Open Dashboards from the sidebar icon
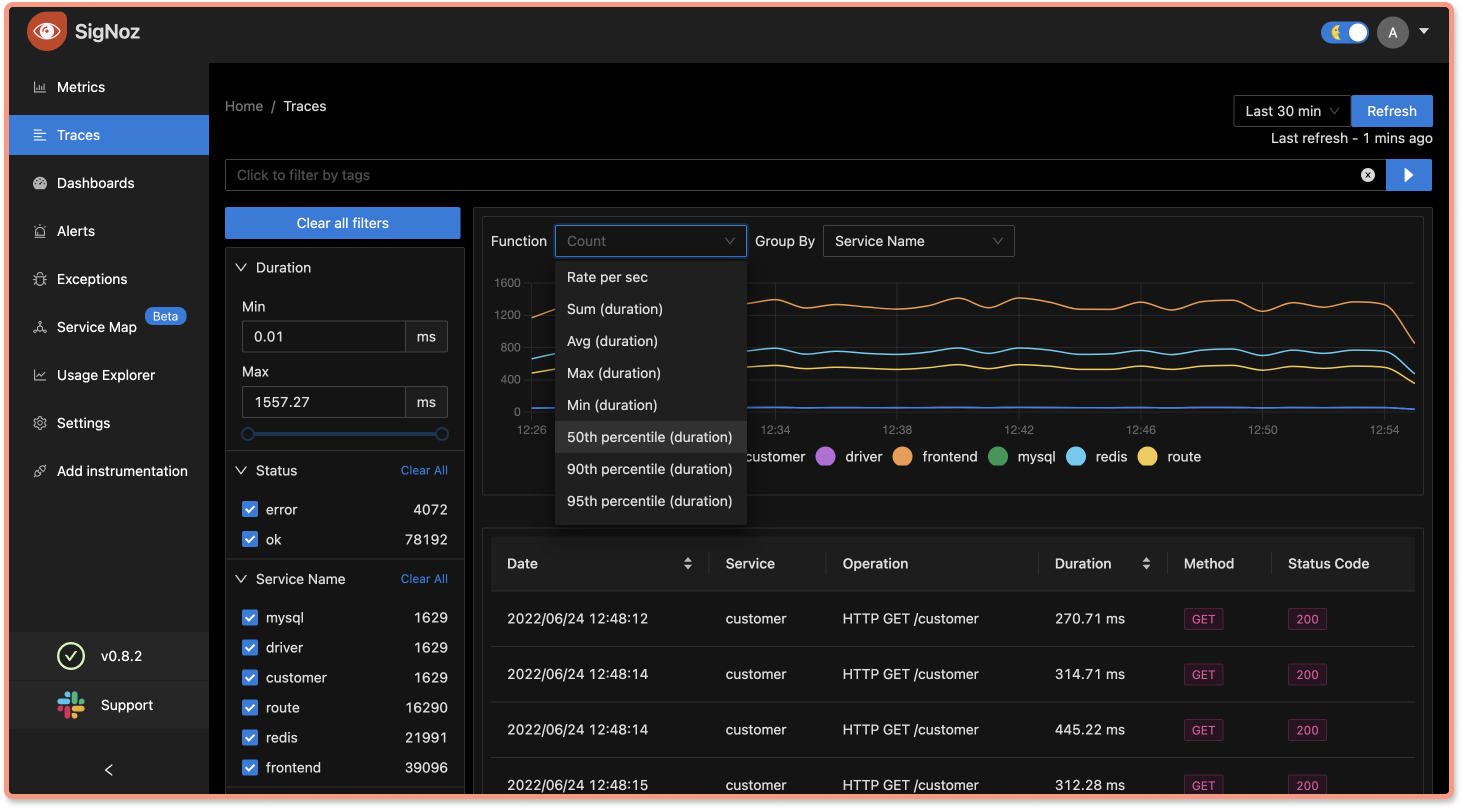Screen dimensions: 1462x809 coord(40,183)
